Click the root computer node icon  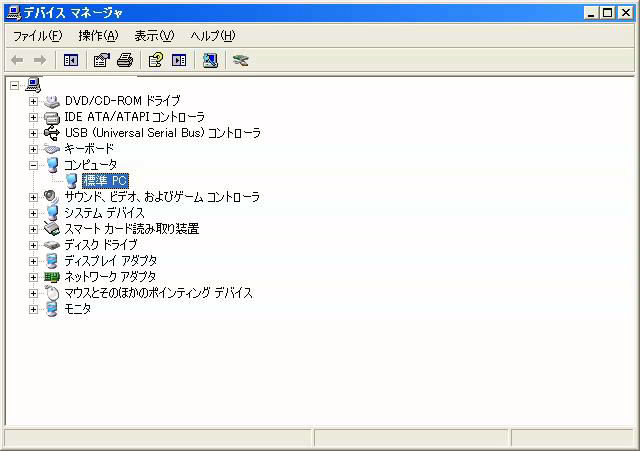[33, 85]
